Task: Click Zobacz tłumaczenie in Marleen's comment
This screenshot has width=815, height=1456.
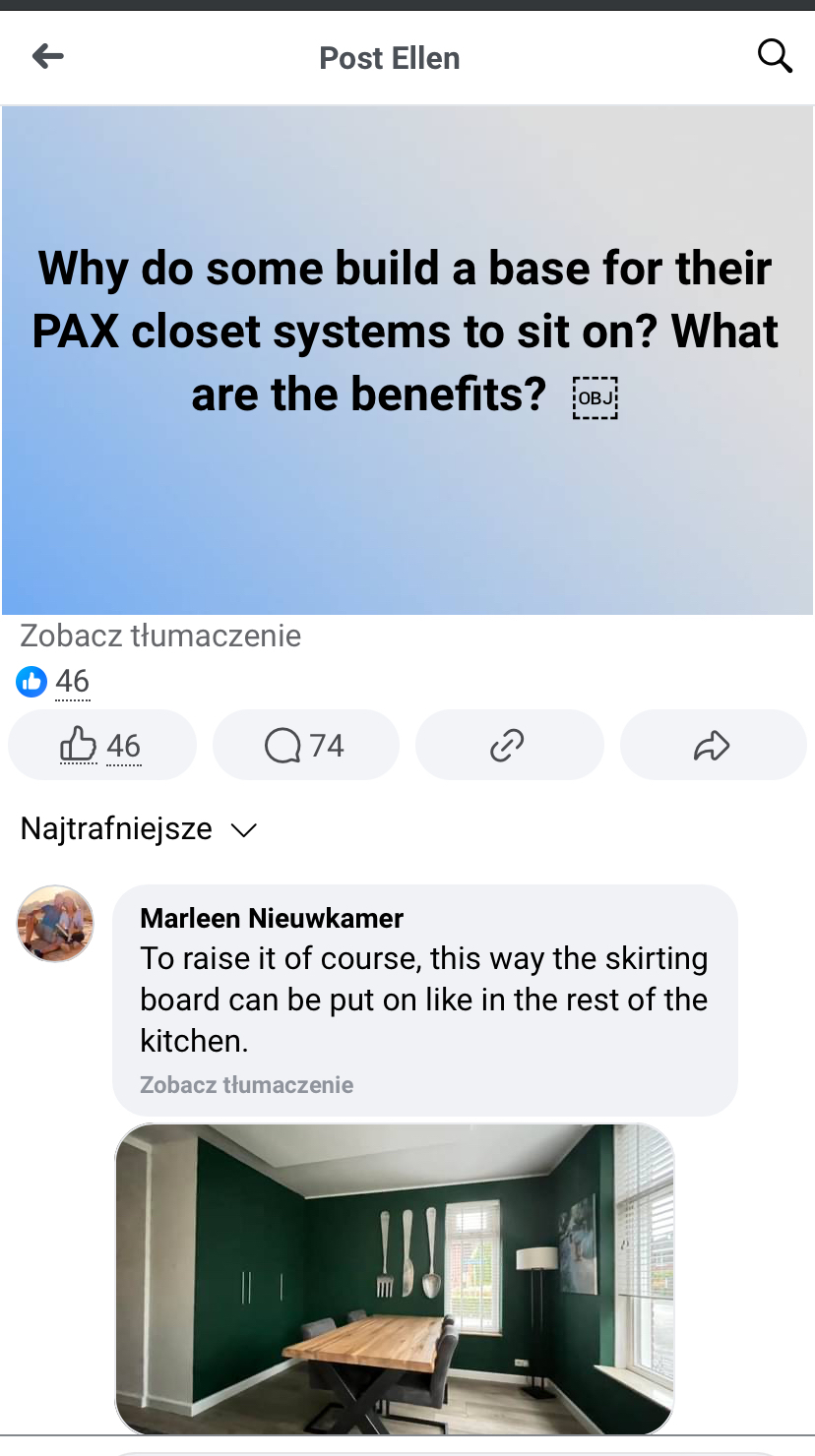Action: click(246, 1085)
